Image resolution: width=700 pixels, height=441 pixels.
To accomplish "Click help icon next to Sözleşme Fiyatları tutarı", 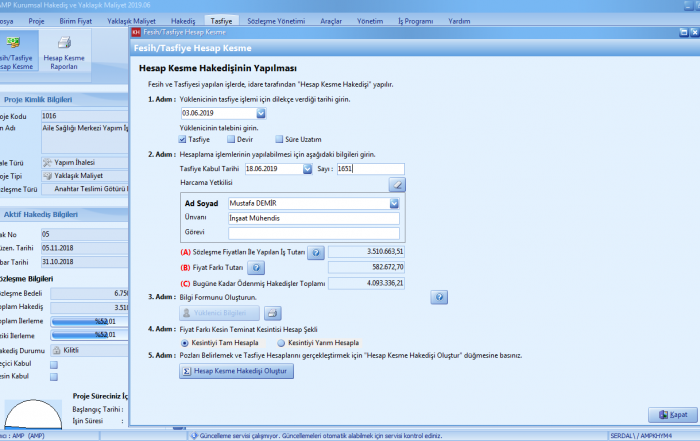I will (x=316, y=253).
